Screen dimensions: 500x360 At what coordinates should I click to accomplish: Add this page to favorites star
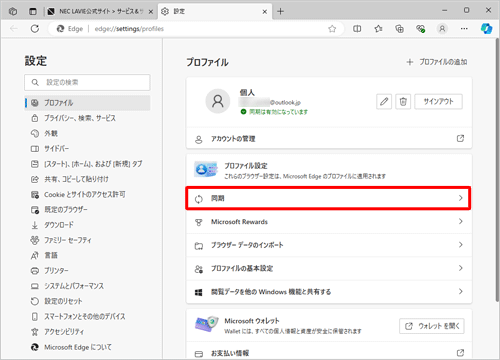tap(332, 29)
